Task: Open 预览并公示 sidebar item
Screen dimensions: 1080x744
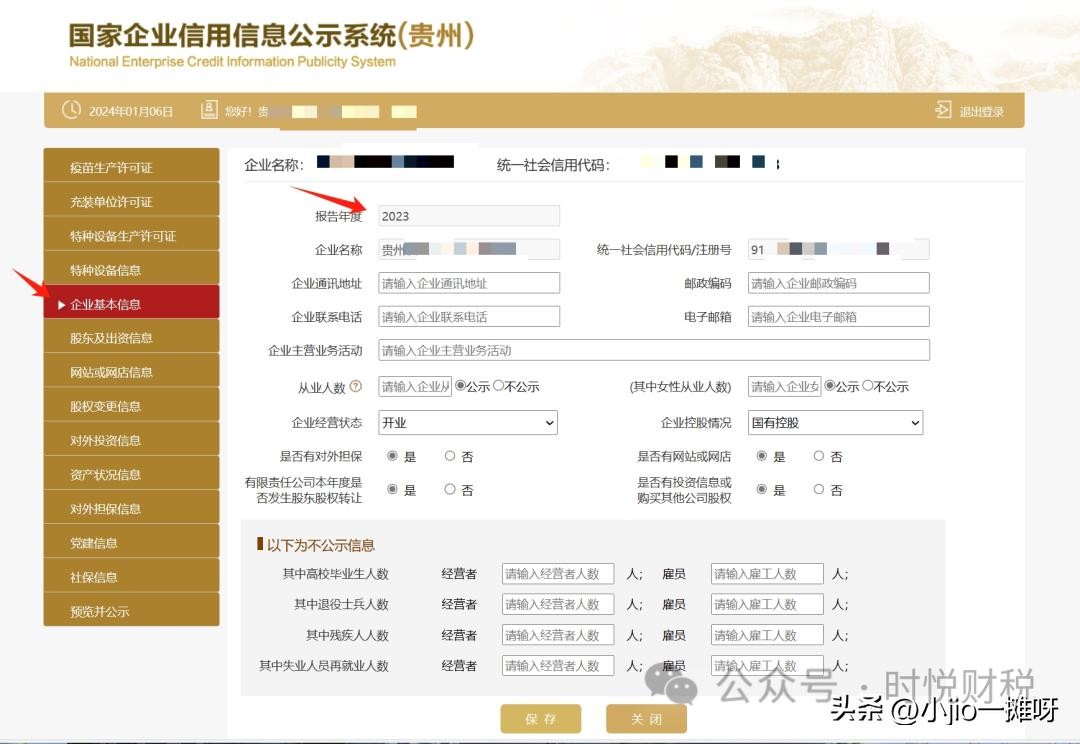Action: [x=131, y=611]
